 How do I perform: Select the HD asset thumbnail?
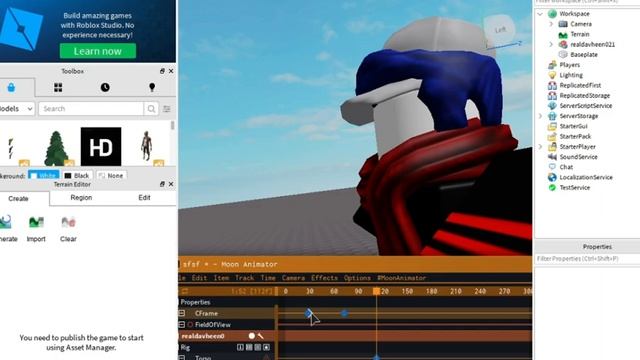pyautogui.click(x=101, y=147)
